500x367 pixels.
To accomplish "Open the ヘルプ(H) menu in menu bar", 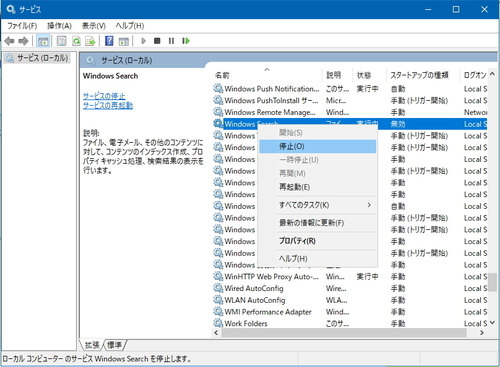I will 130,26.
